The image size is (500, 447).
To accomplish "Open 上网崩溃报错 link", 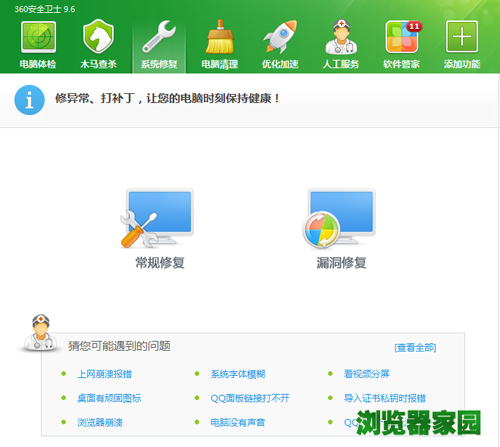I will click(x=105, y=374).
